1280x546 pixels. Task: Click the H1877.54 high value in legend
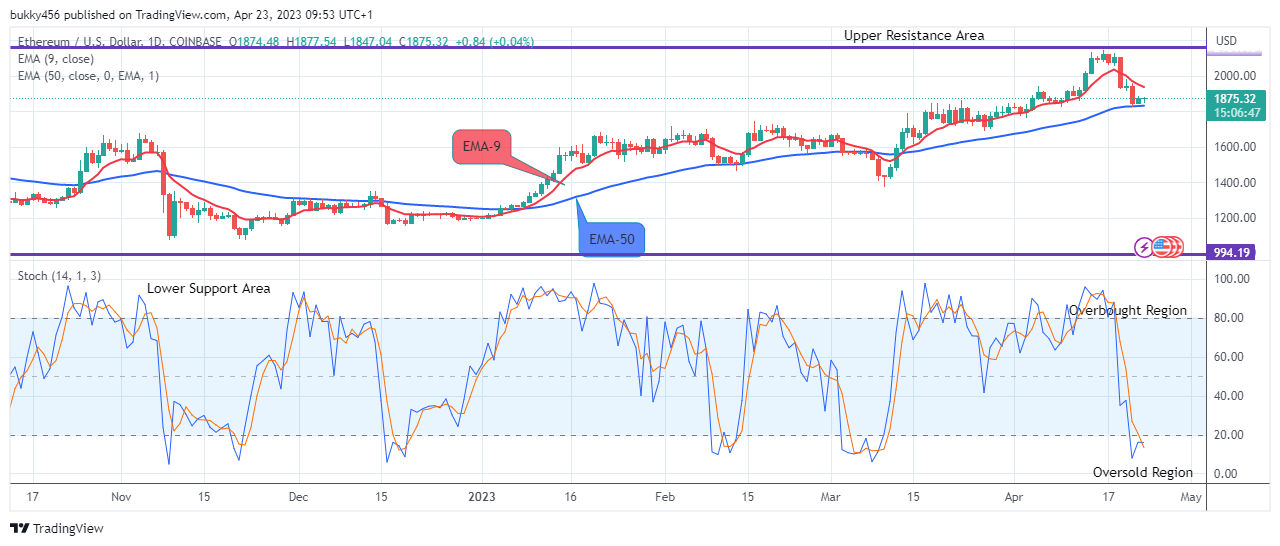point(312,42)
